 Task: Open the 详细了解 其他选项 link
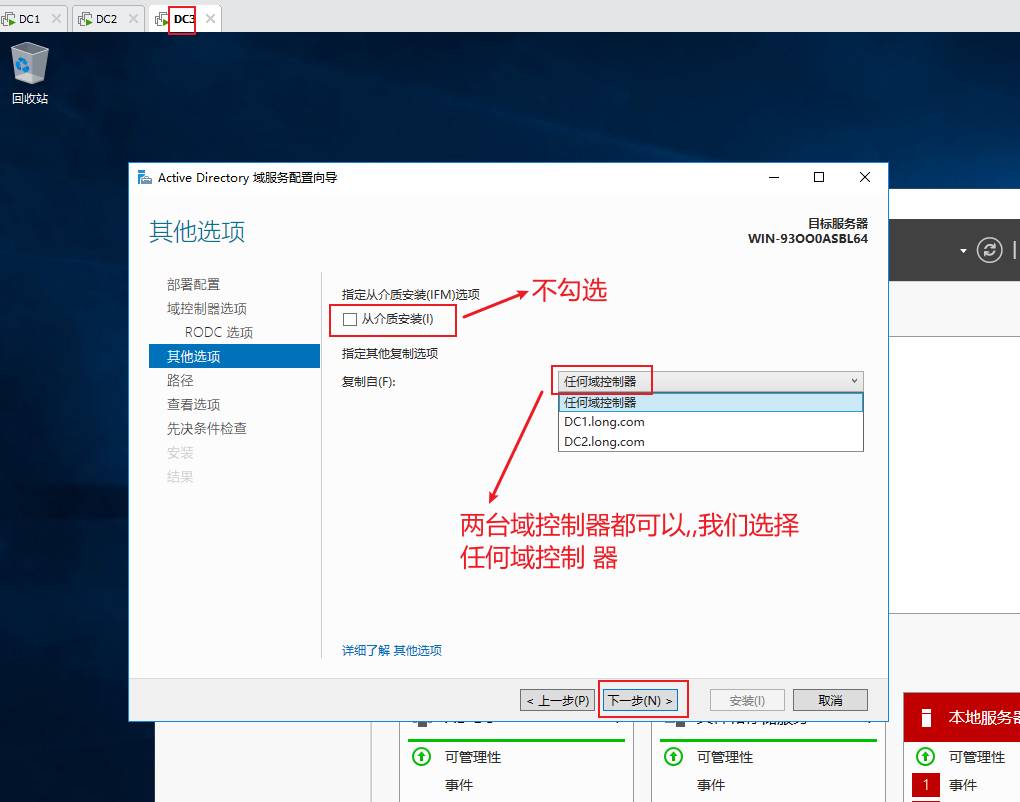click(x=392, y=650)
